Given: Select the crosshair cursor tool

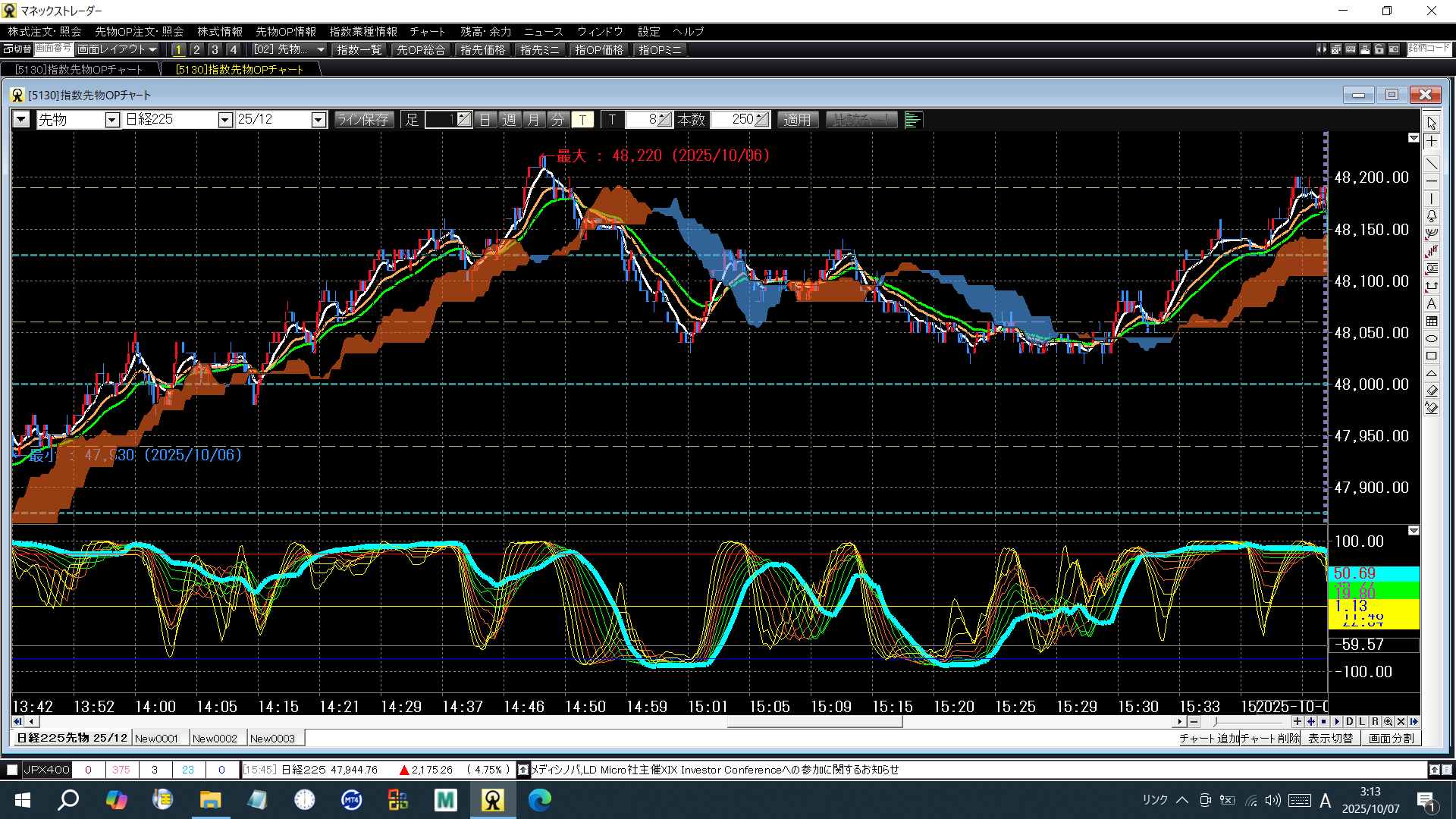Looking at the screenshot, I should (x=1432, y=142).
